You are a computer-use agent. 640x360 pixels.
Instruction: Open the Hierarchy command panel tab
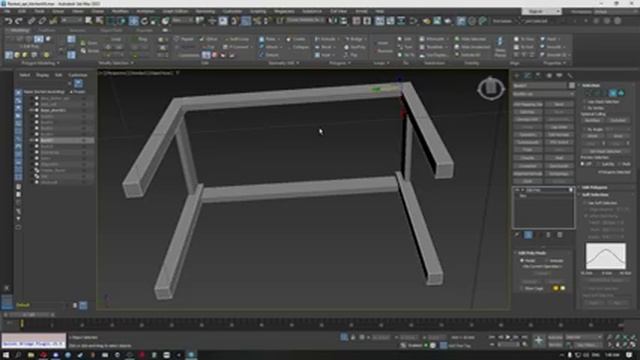(x=538, y=76)
